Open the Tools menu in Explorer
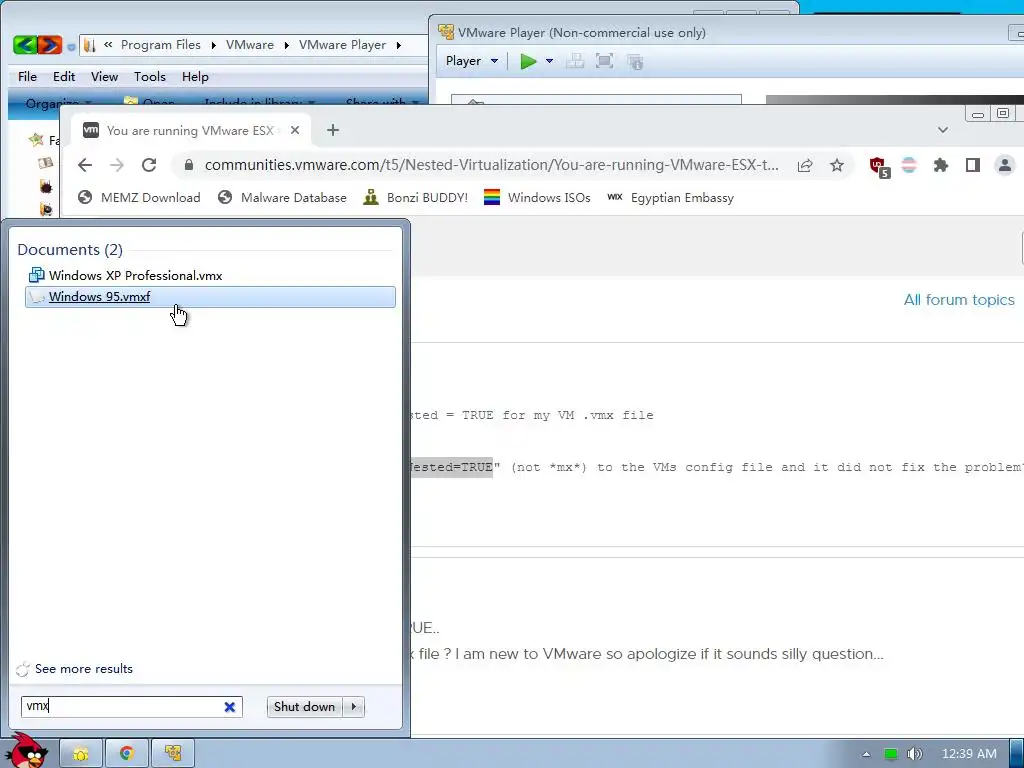 (x=150, y=76)
